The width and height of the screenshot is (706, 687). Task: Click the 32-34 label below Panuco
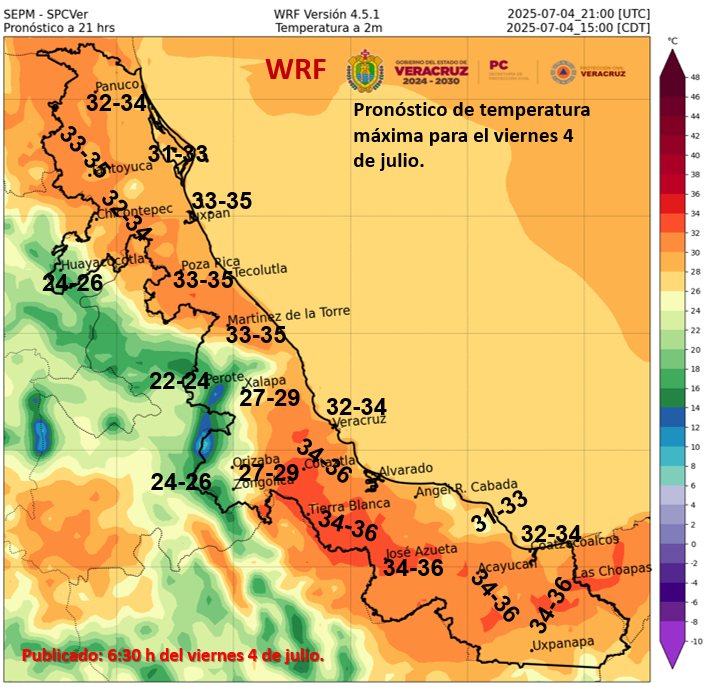116,102
